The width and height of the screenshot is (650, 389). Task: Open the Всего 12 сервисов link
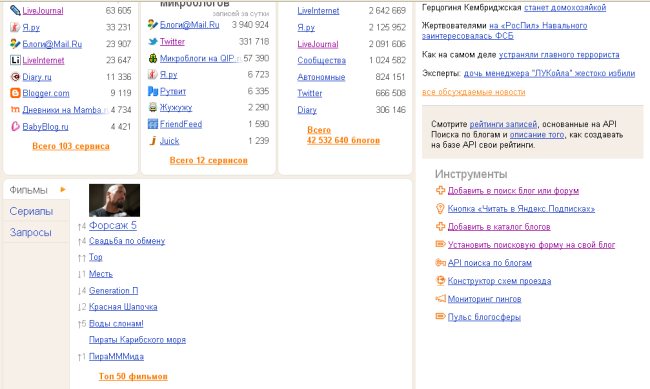(209, 160)
